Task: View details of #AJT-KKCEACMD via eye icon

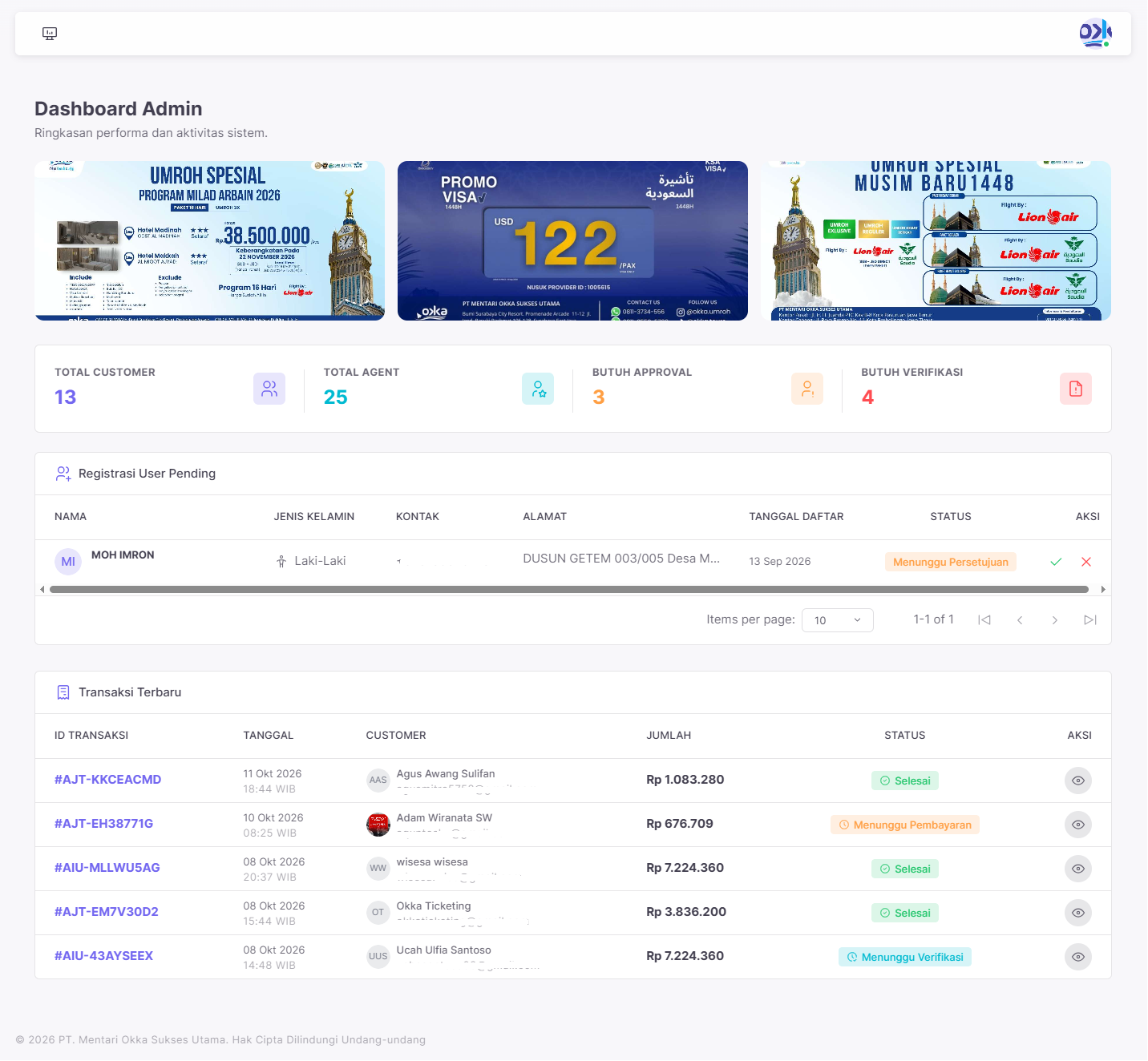Action: (x=1078, y=781)
